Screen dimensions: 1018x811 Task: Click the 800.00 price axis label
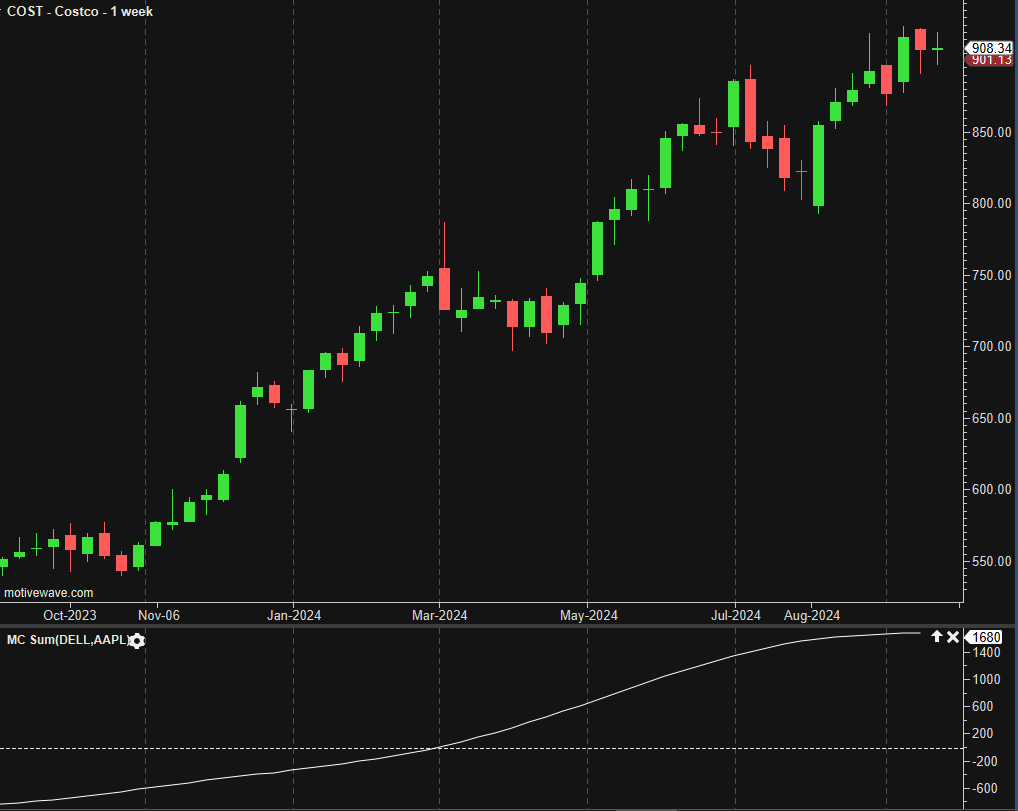click(x=991, y=204)
